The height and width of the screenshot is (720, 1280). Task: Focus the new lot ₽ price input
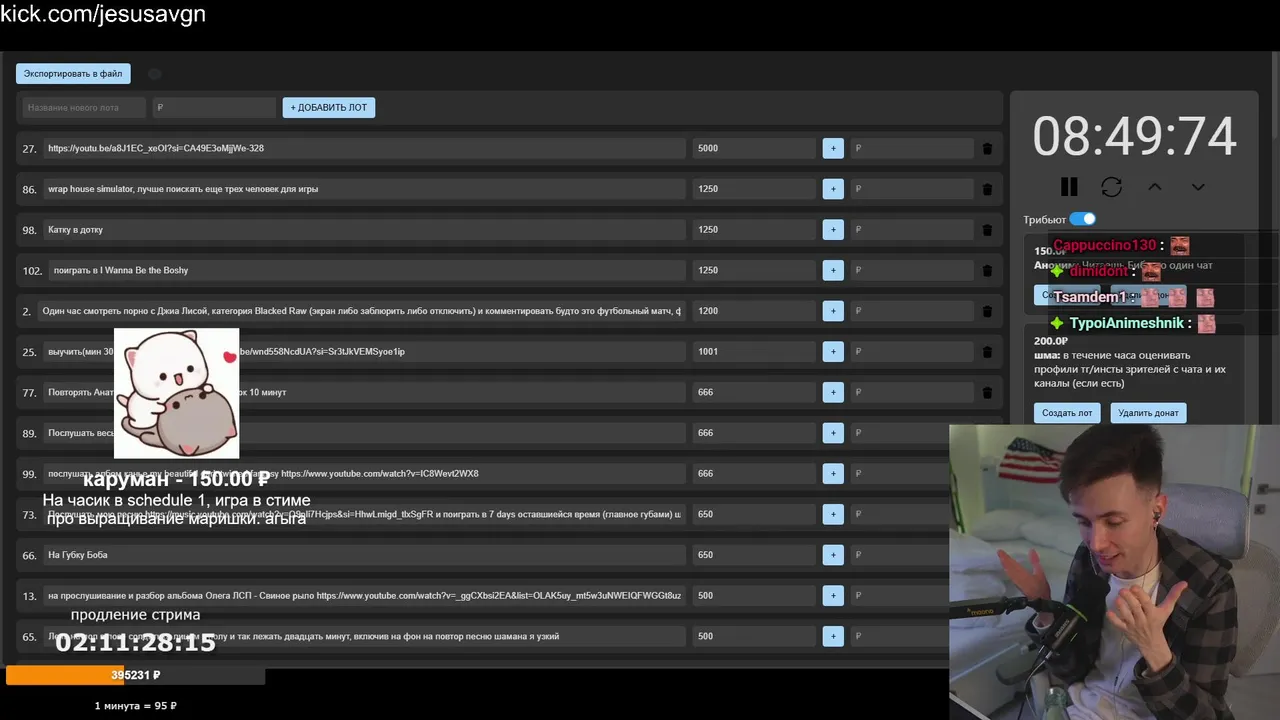pos(214,107)
